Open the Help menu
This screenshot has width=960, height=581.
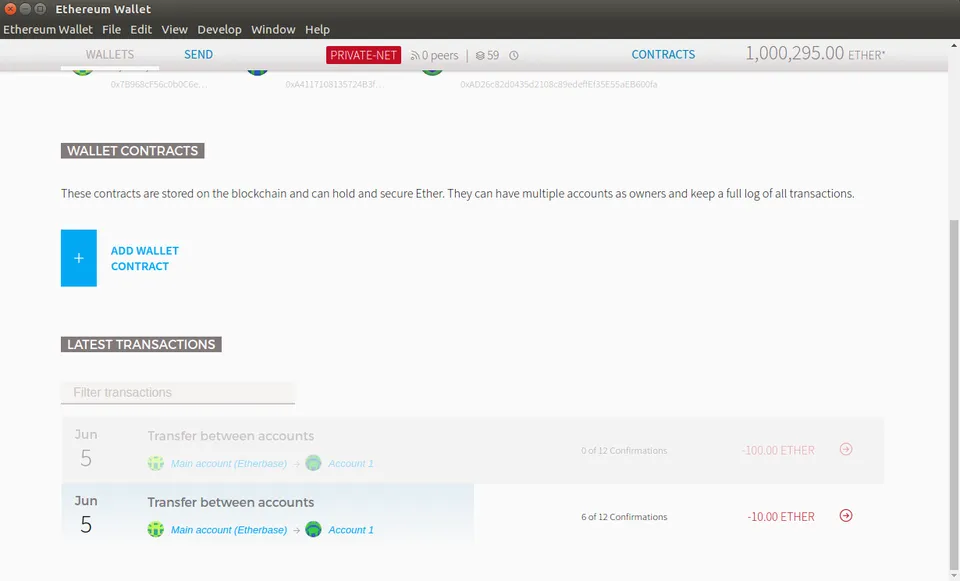click(317, 29)
